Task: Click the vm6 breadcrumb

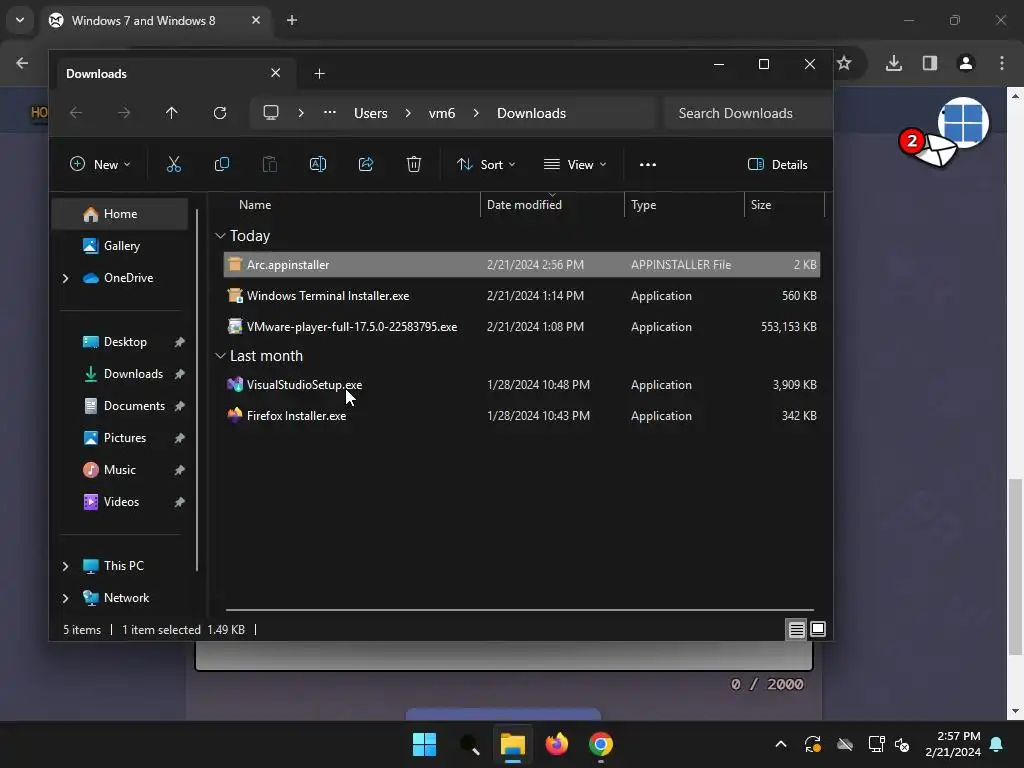Action: point(442,113)
